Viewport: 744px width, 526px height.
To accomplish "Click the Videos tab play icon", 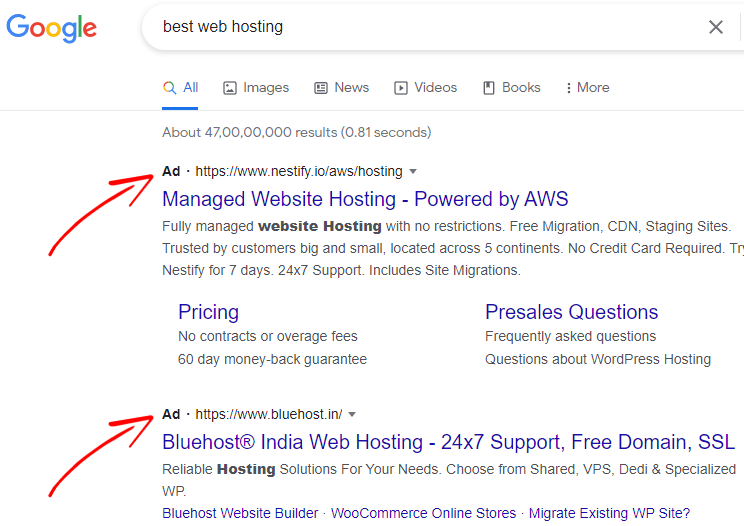I will point(401,88).
